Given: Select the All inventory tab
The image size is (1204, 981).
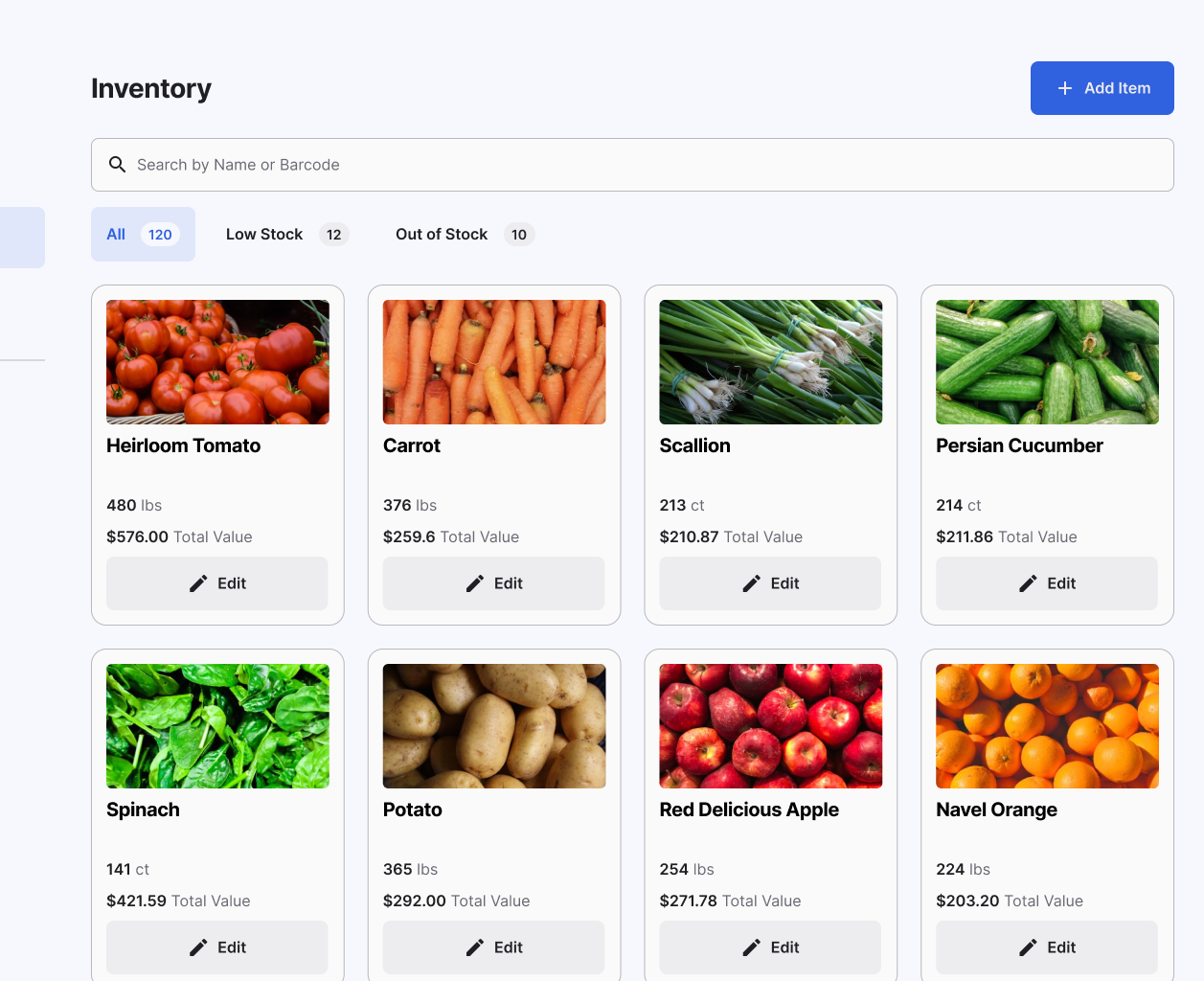Looking at the screenshot, I should click(143, 234).
